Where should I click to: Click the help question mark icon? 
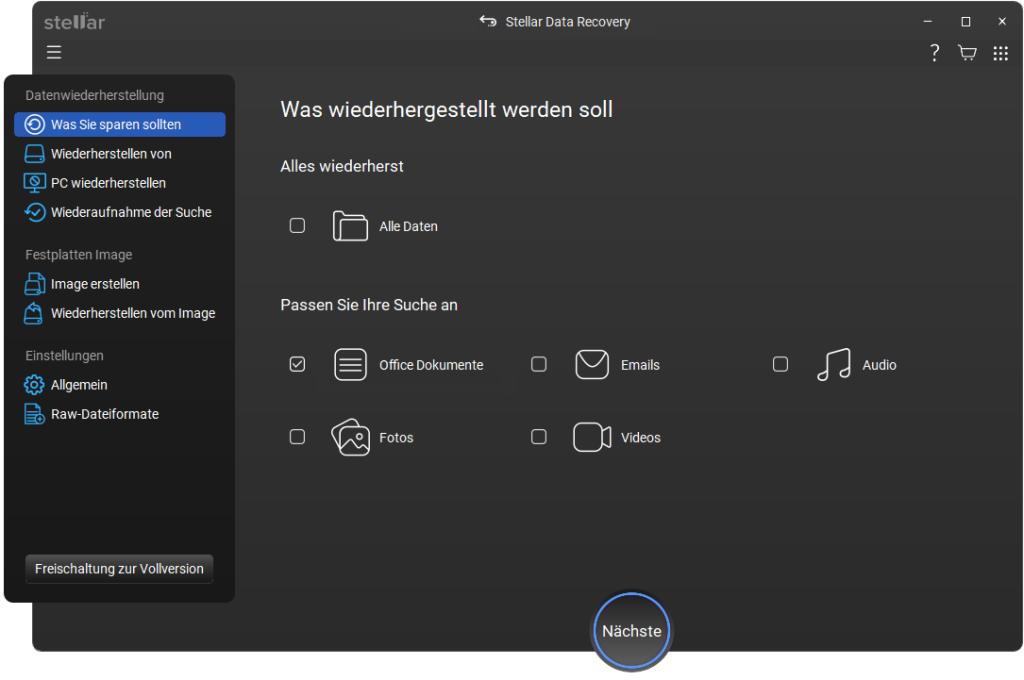pyautogui.click(x=934, y=53)
